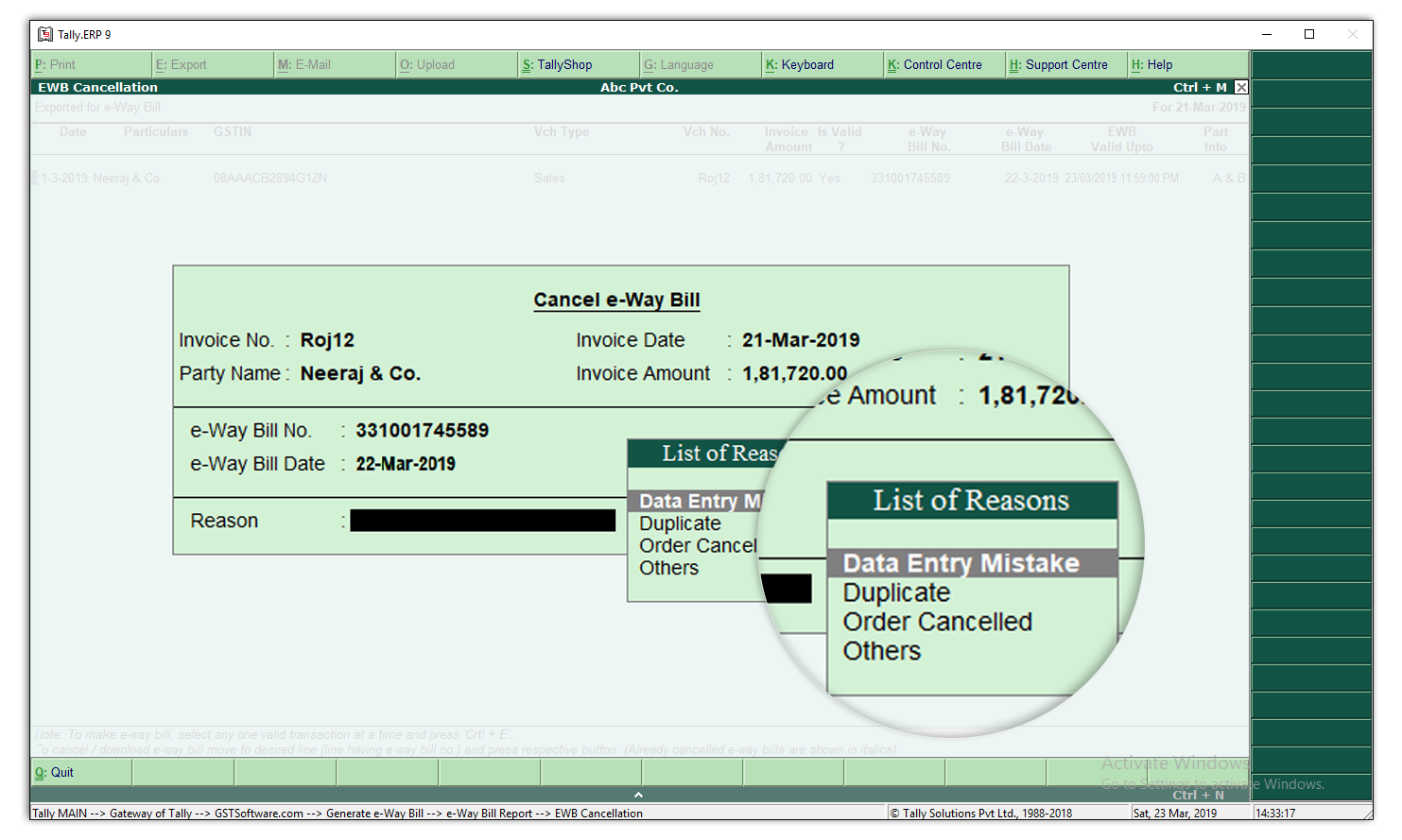Viewport: 1402px width, 840px height.
Task: Click Invoice Amount value 1,81,720.00
Action: (x=794, y=373)
